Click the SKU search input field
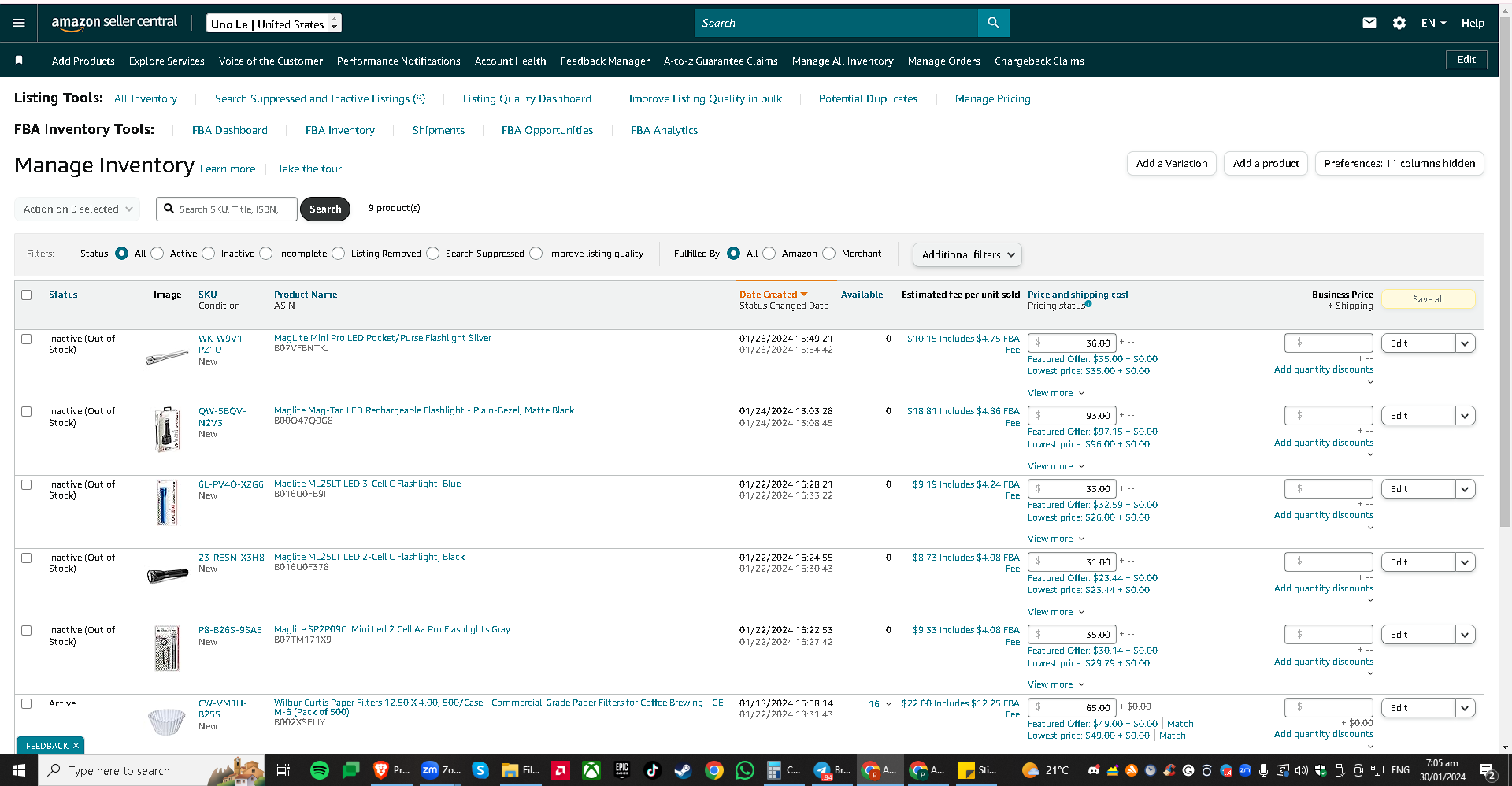Viewport: 1512px width, 786px height. pos(227,209)
